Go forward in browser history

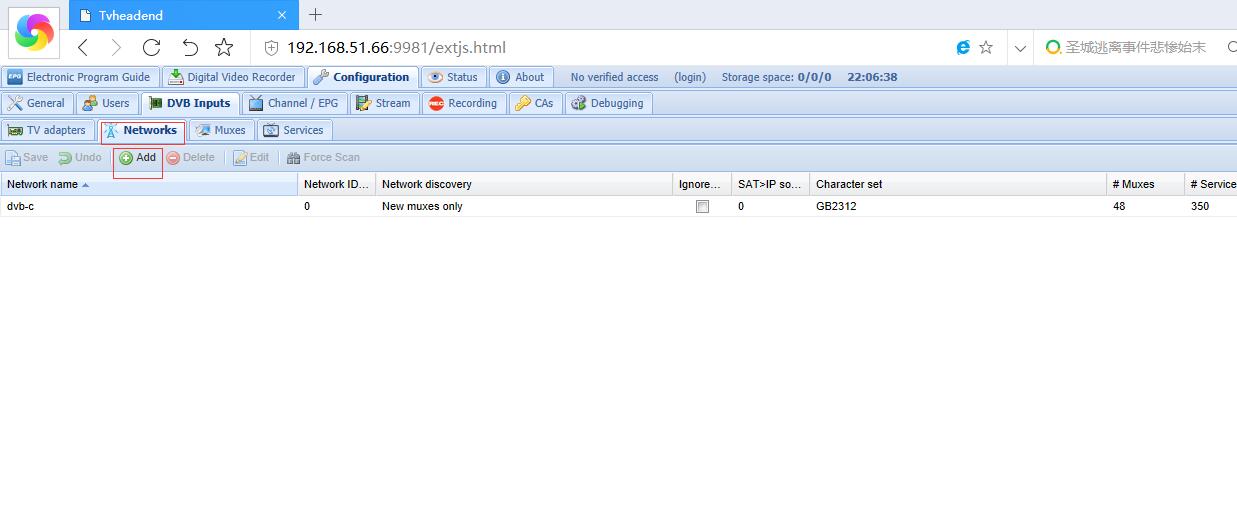(117, 47)
